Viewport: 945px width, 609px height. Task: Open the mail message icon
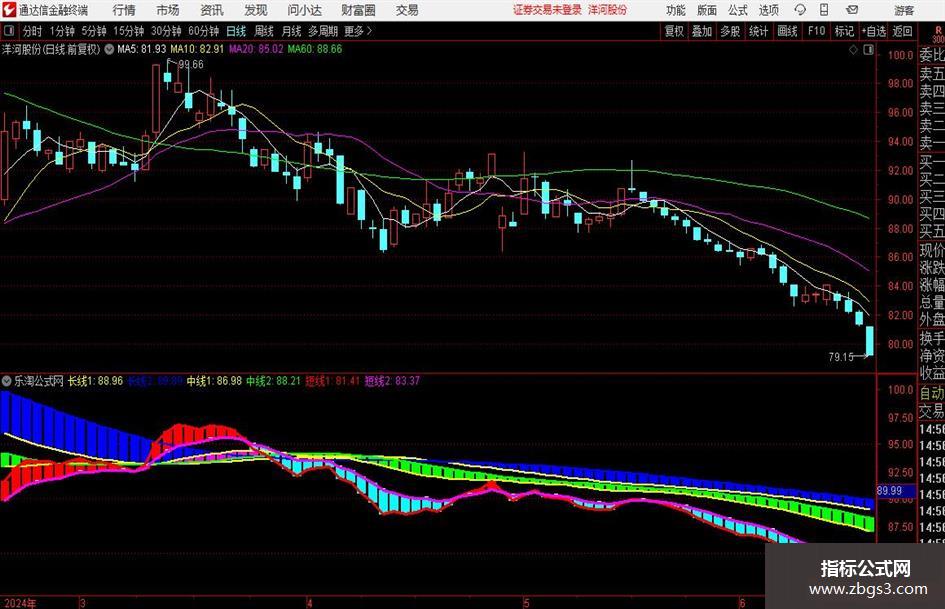(x=852, y=10)
